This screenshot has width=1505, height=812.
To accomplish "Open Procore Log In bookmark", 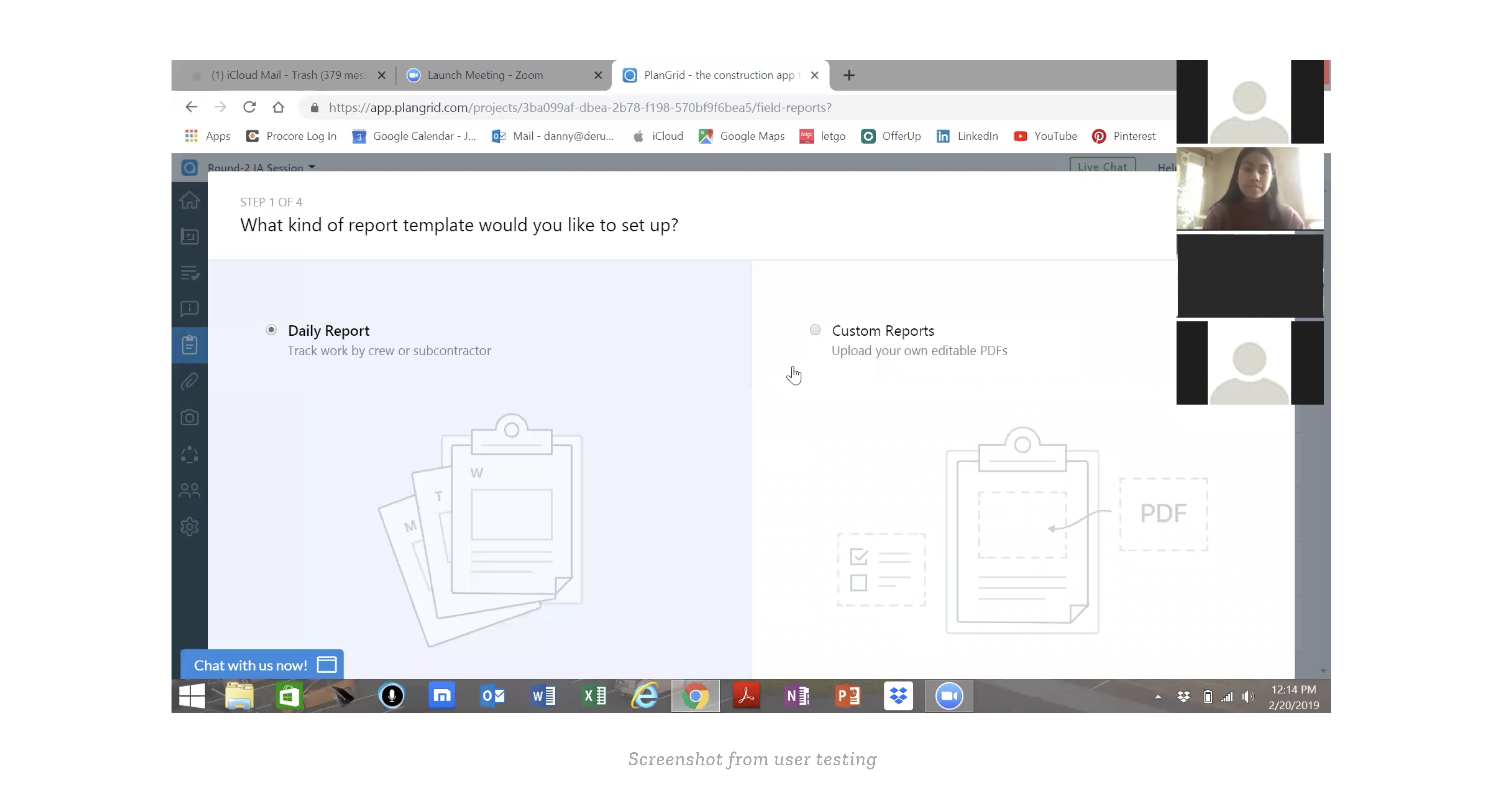I will [291, 136].
